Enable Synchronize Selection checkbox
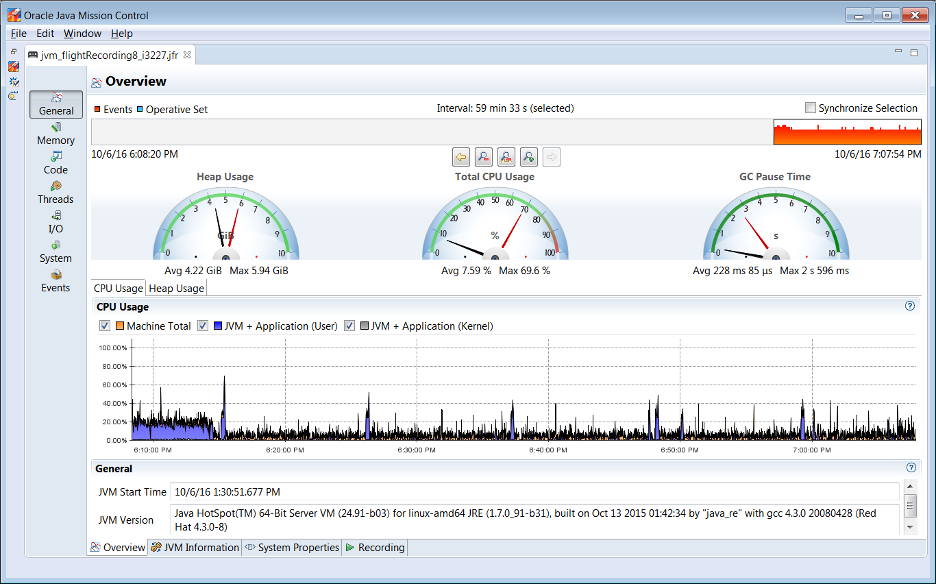936x584 pixels. click(x=810, y=108)
